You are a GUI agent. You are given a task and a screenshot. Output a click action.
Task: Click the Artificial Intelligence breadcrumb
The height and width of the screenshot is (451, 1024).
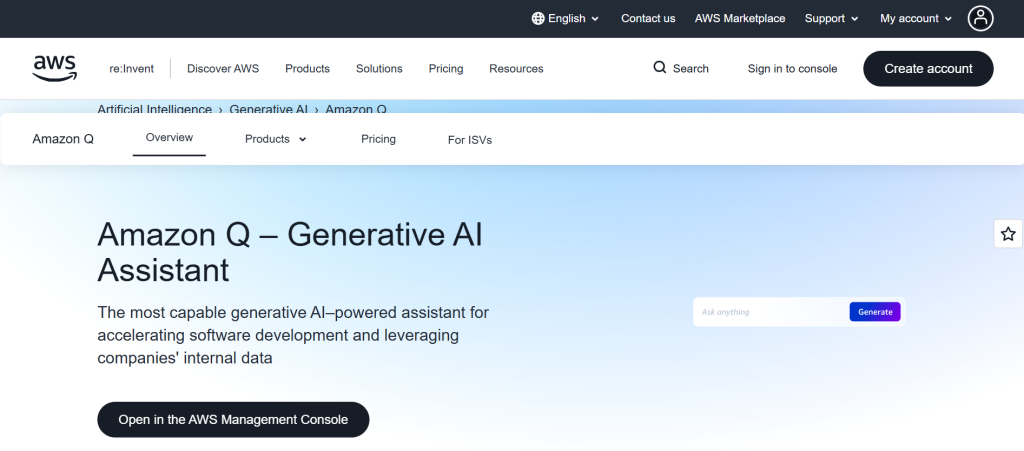[x=155, y=109]
